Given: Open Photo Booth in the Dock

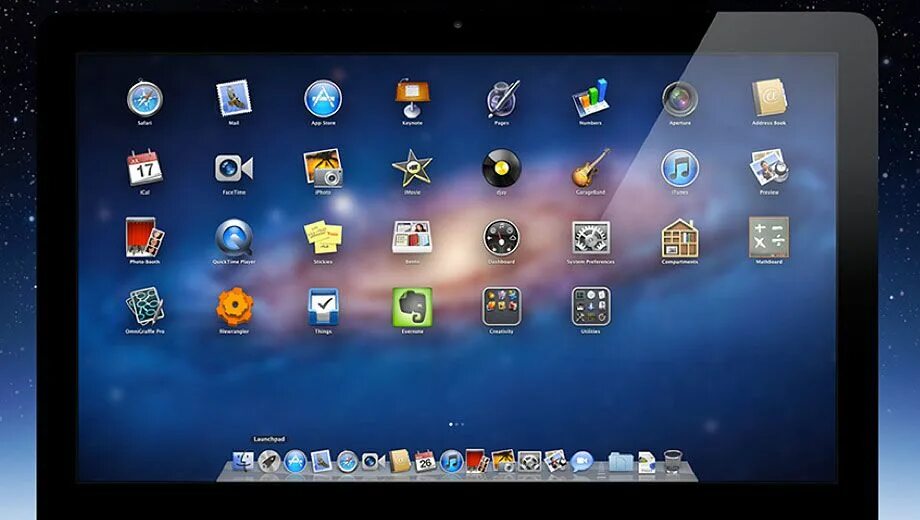Looking at the screenshot, I should (x=477, y=461).
